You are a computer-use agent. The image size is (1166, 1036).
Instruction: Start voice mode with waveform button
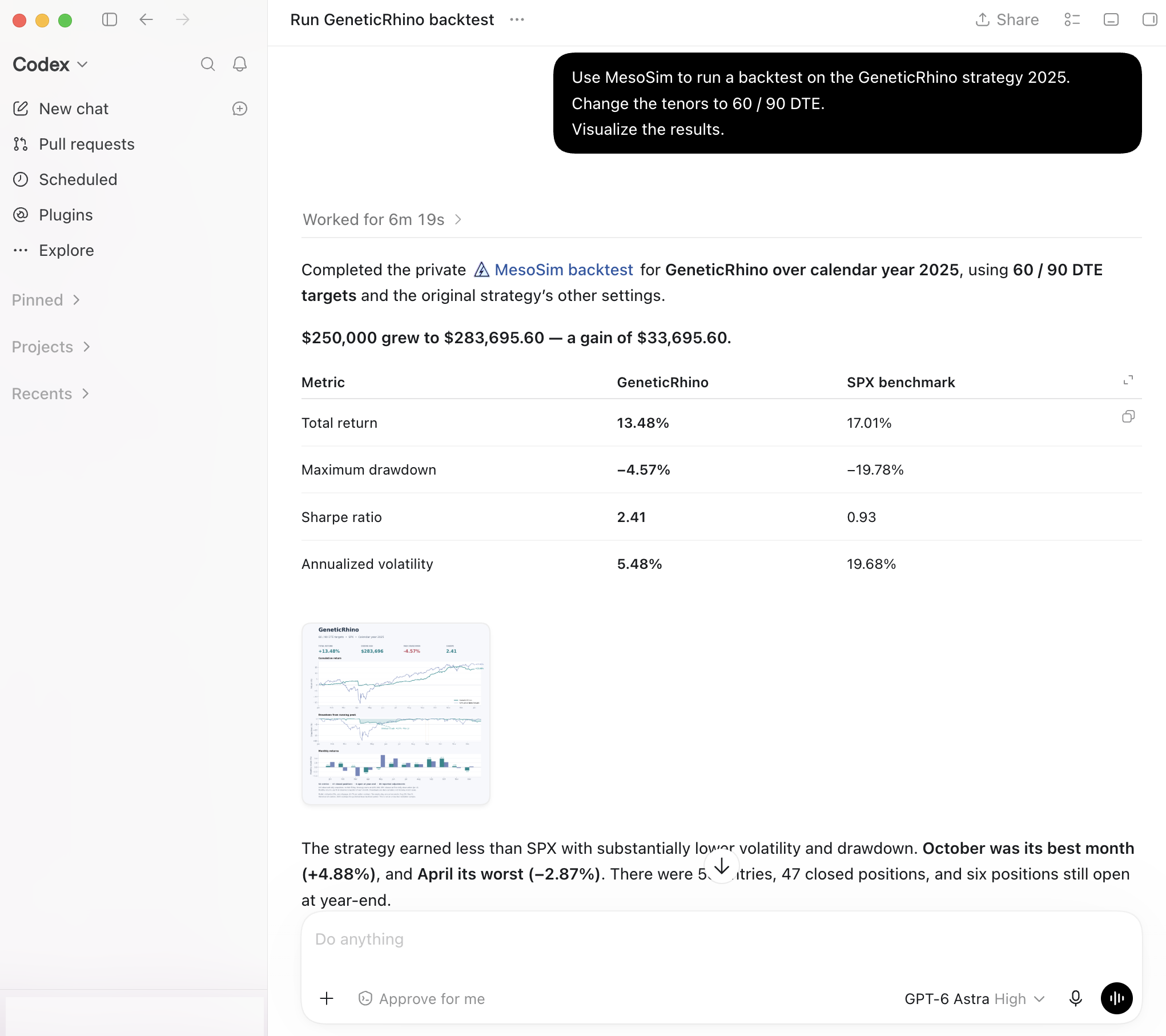pos(1116,998)
